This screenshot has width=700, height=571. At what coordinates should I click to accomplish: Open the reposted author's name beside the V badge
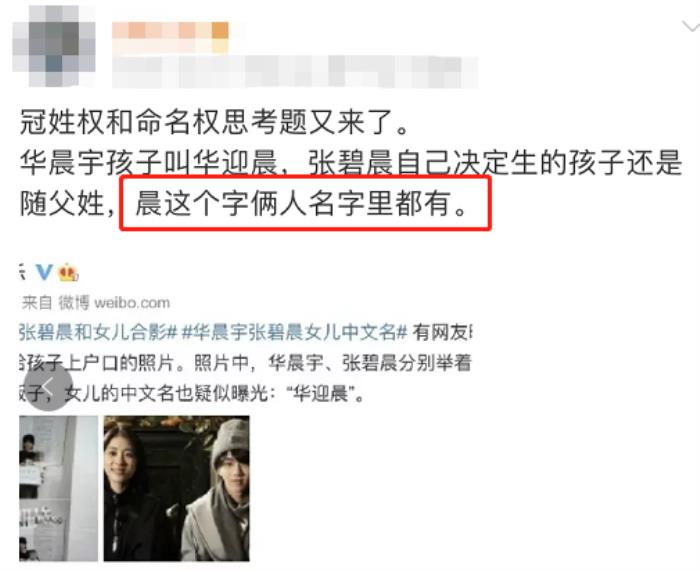[22, 272]
